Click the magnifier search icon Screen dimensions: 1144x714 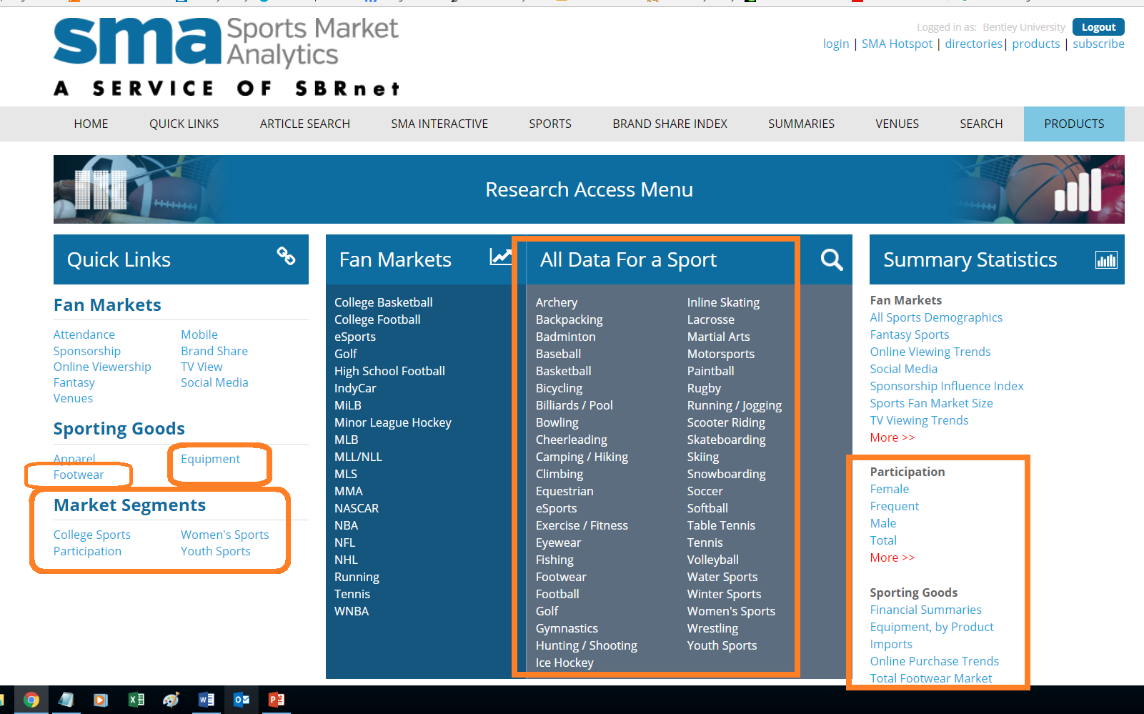(831, 260)
